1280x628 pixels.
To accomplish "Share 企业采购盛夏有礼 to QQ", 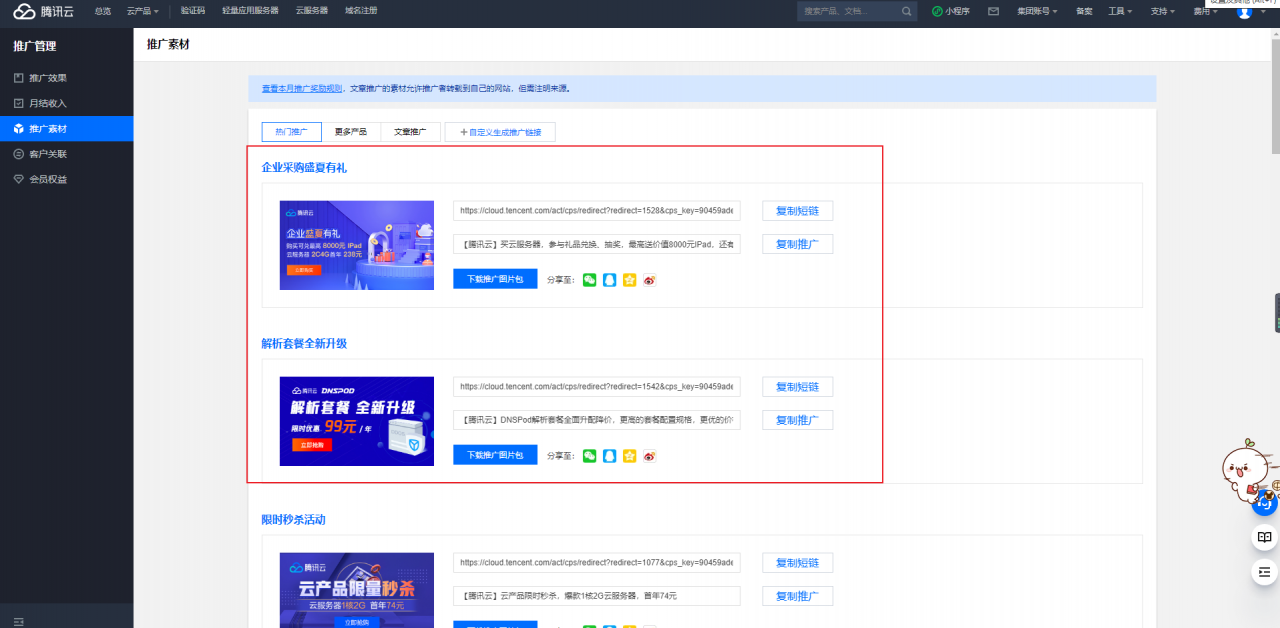I will 610,280.
